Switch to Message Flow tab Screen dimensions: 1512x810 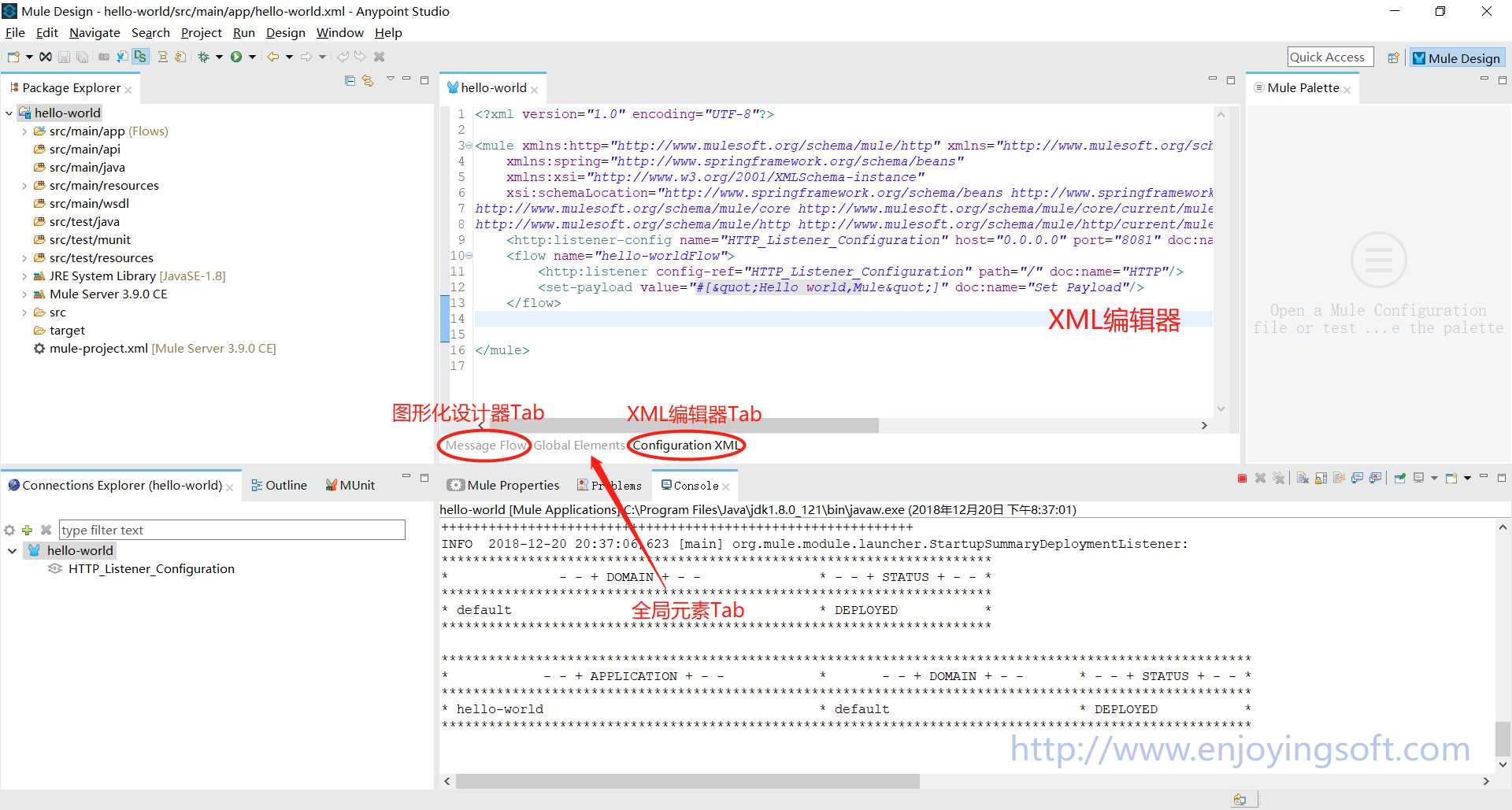pos(486,445)
